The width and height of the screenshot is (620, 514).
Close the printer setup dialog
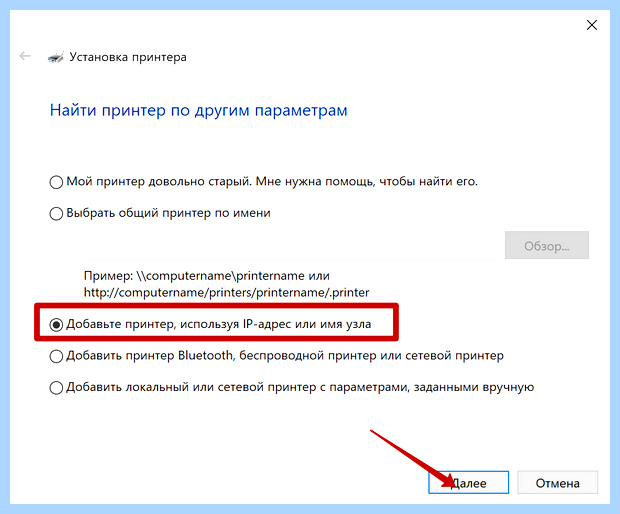point(592,25)
